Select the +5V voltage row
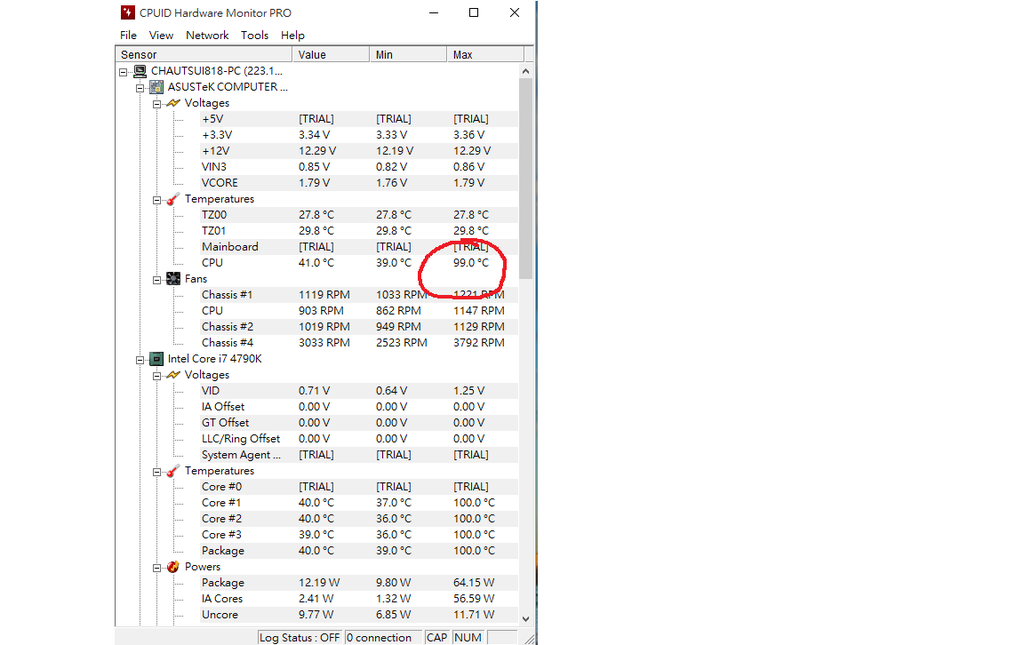 359,119
